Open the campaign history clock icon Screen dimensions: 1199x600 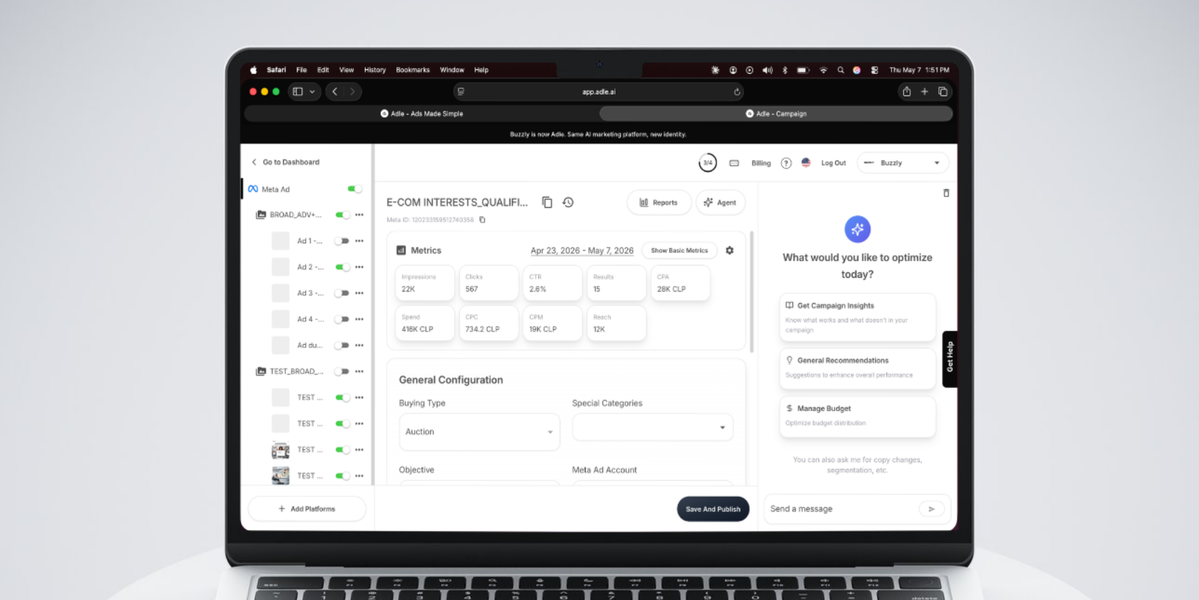[x=568, y=203]
